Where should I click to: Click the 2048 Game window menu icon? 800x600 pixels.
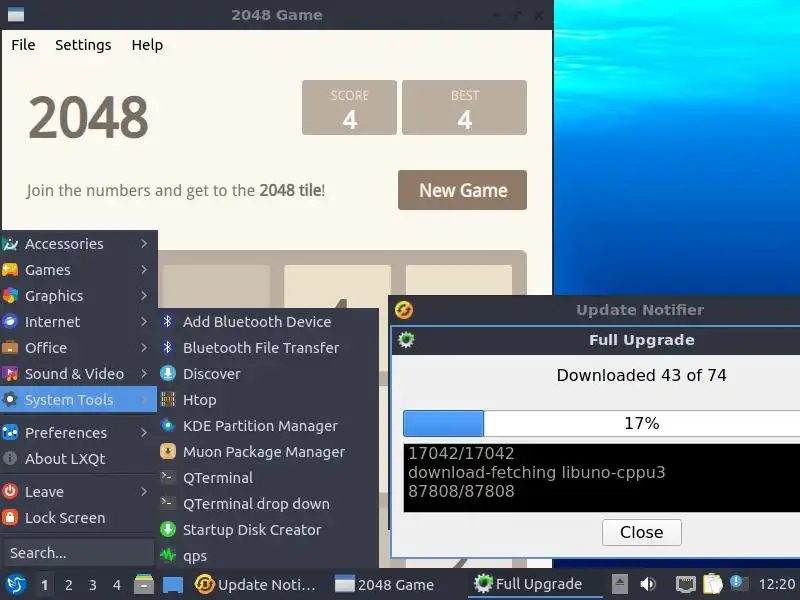point(16,14)
